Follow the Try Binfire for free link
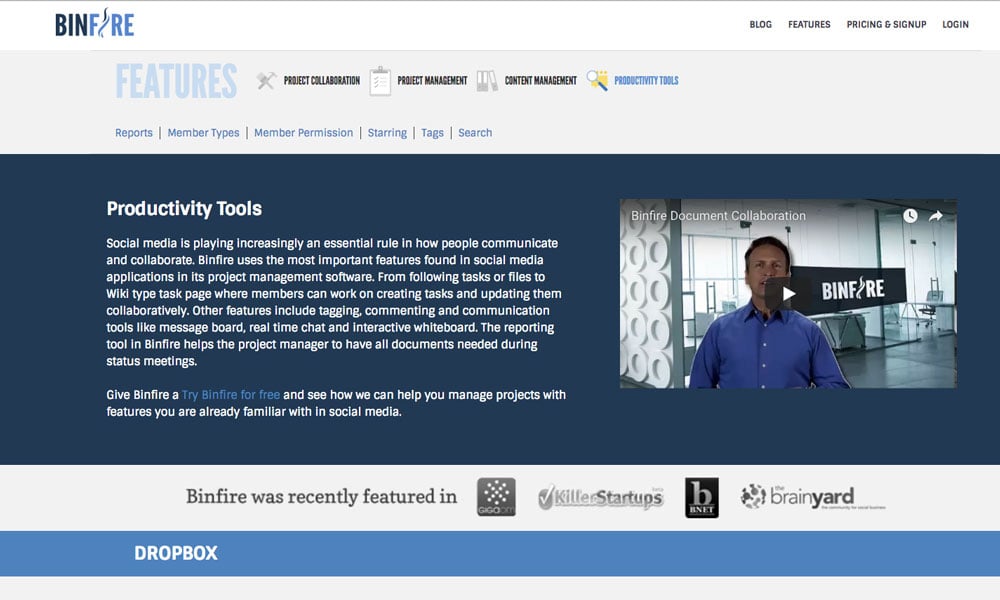 [x=231, y=395]
